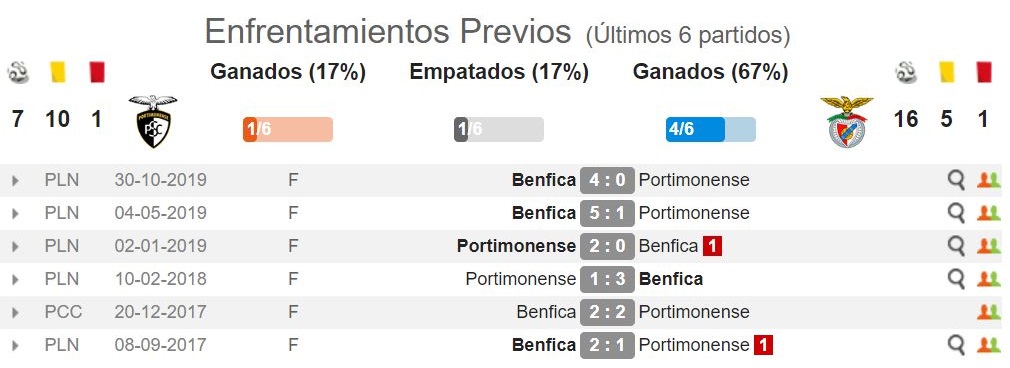Click the left football goals icon
1010x368 pixels.
[x=18, y=72]
